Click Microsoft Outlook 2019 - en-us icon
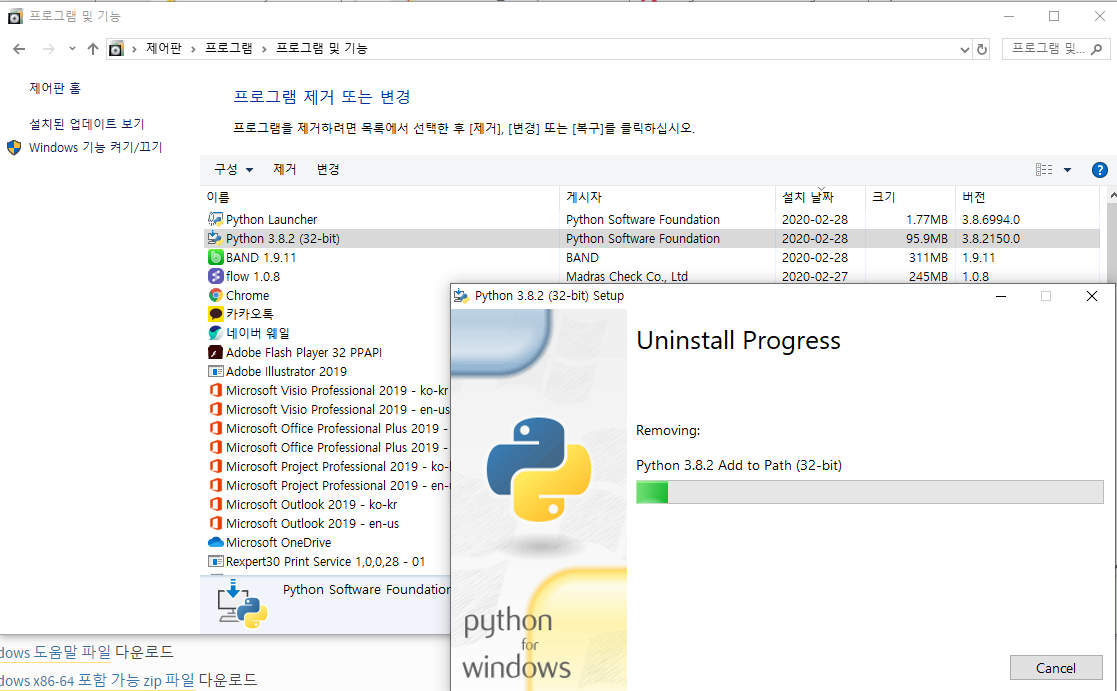The width and height of the screenshot is (1117, 691). 215,523
